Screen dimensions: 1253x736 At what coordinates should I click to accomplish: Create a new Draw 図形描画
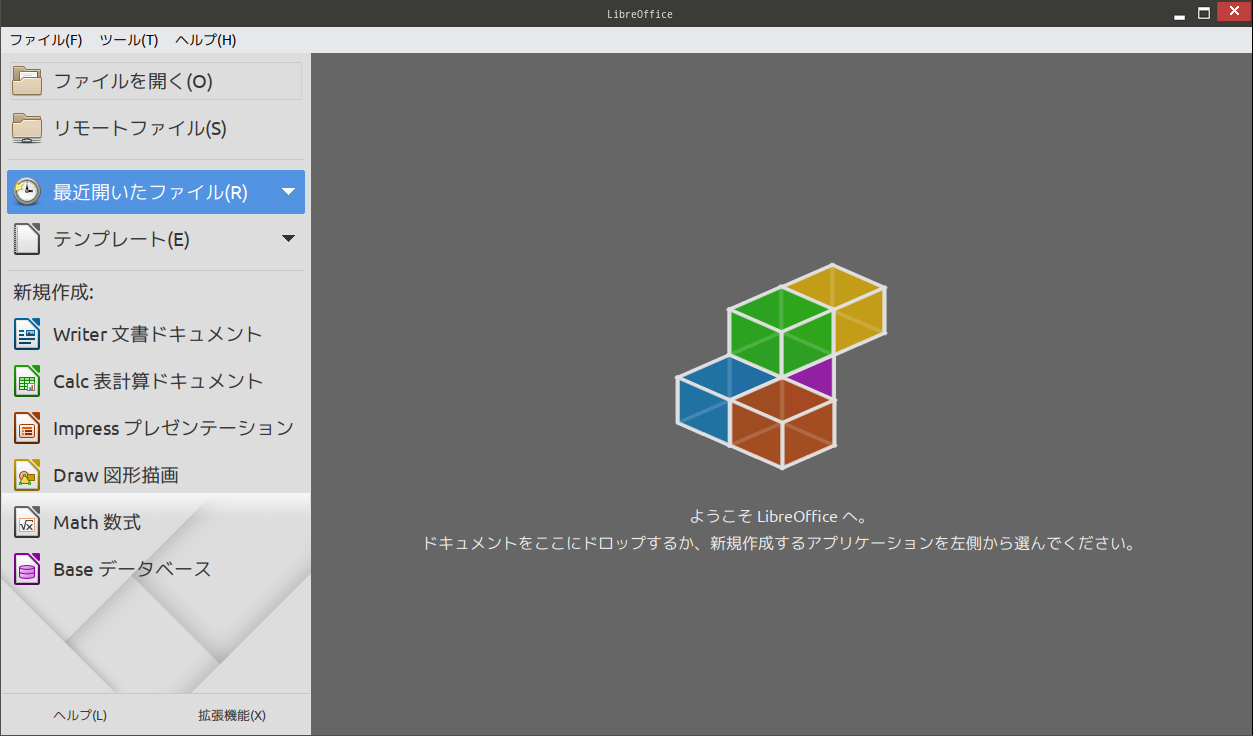point(155,475)
